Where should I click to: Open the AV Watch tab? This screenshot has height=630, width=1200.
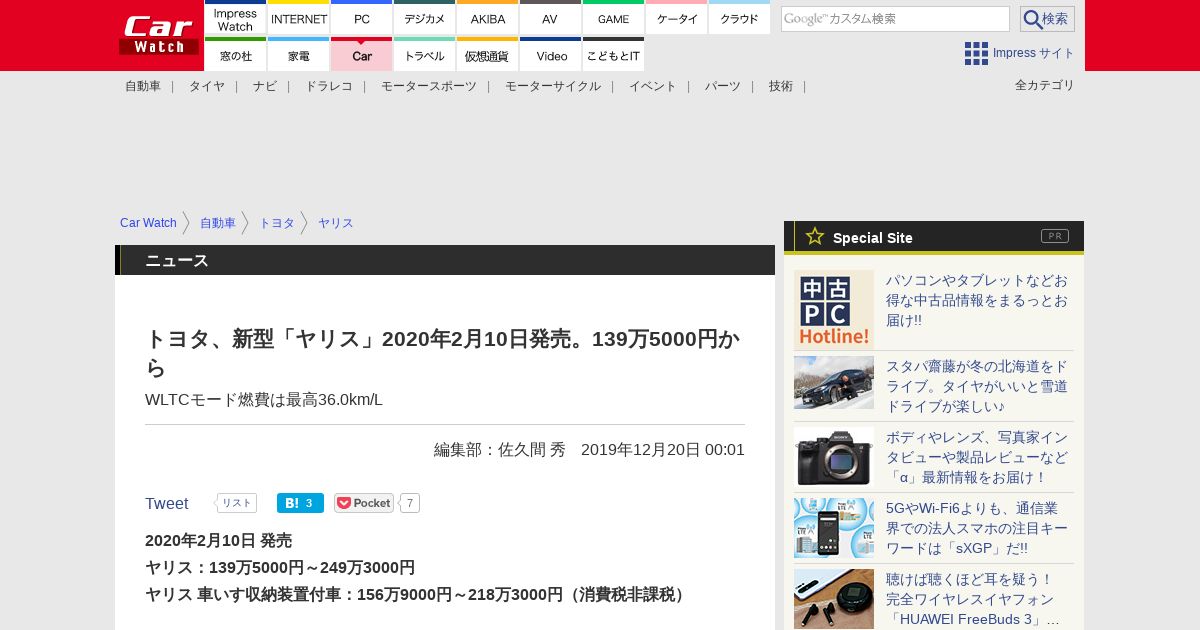tap(550, 18)
